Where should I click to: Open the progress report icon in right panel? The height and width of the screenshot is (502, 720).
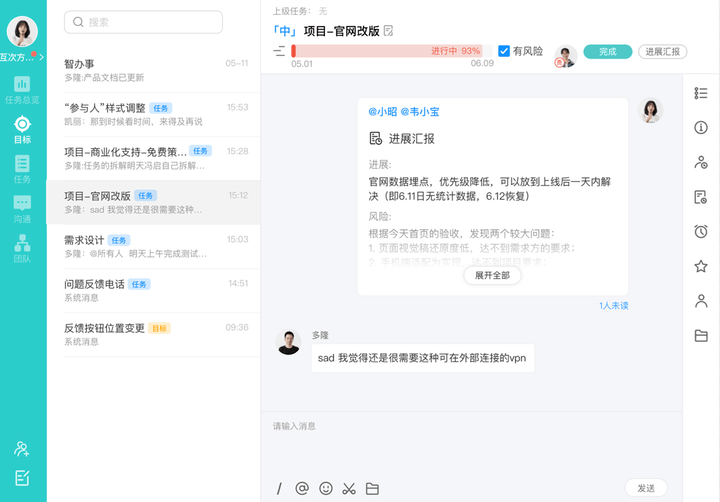click(x=701, y=197)
